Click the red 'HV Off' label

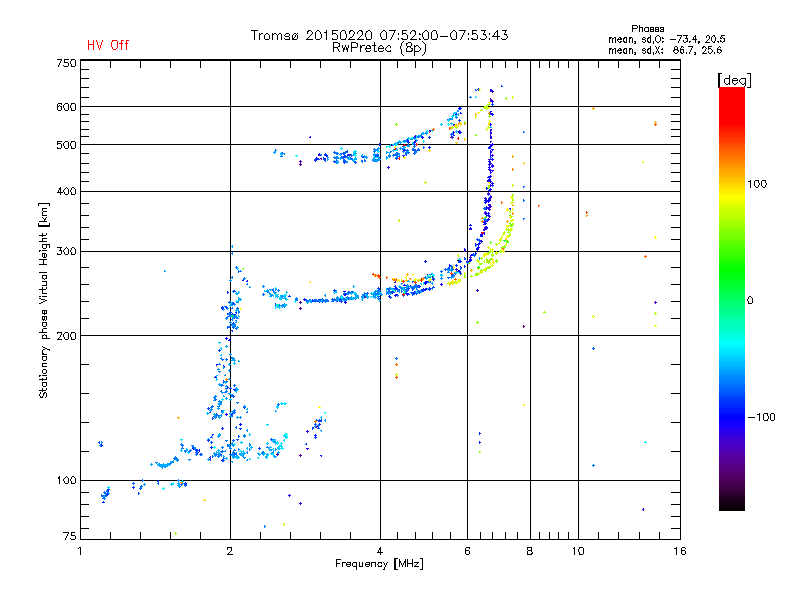pos(108,45)
